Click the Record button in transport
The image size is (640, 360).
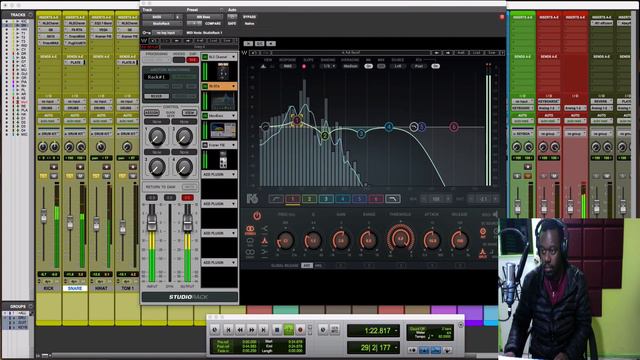click(x=300, y=329)
